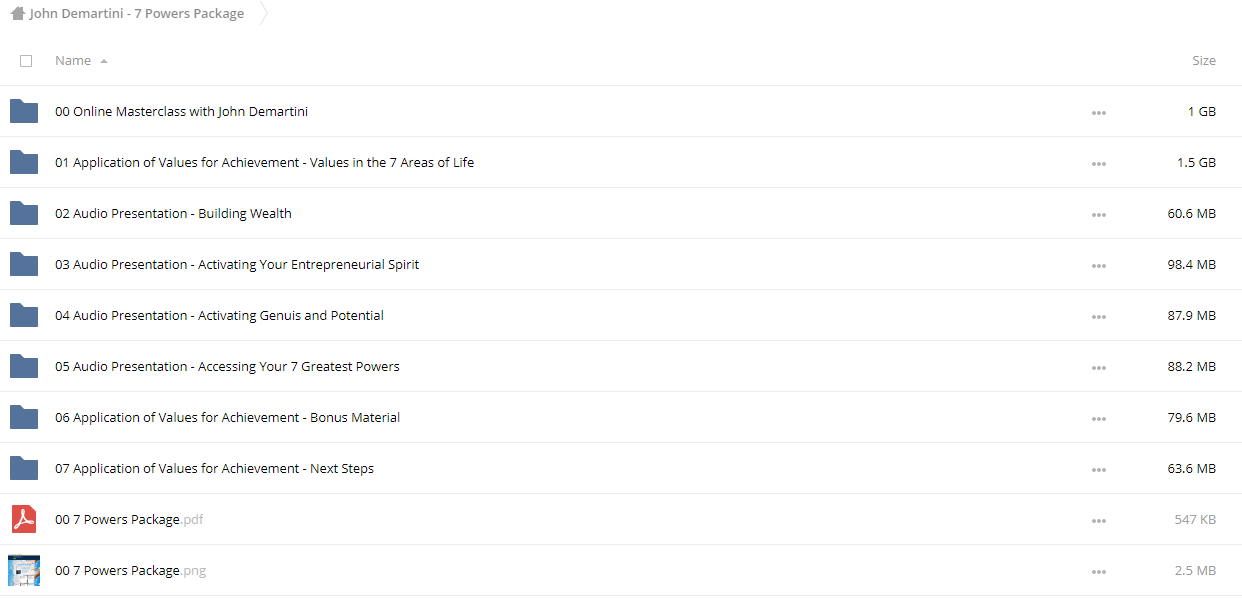Image resolution: width=1242 pixels, height=598 pixels.
Task: Open the 00 Online Masterclass folder icon
Action: tap(24, 111)
